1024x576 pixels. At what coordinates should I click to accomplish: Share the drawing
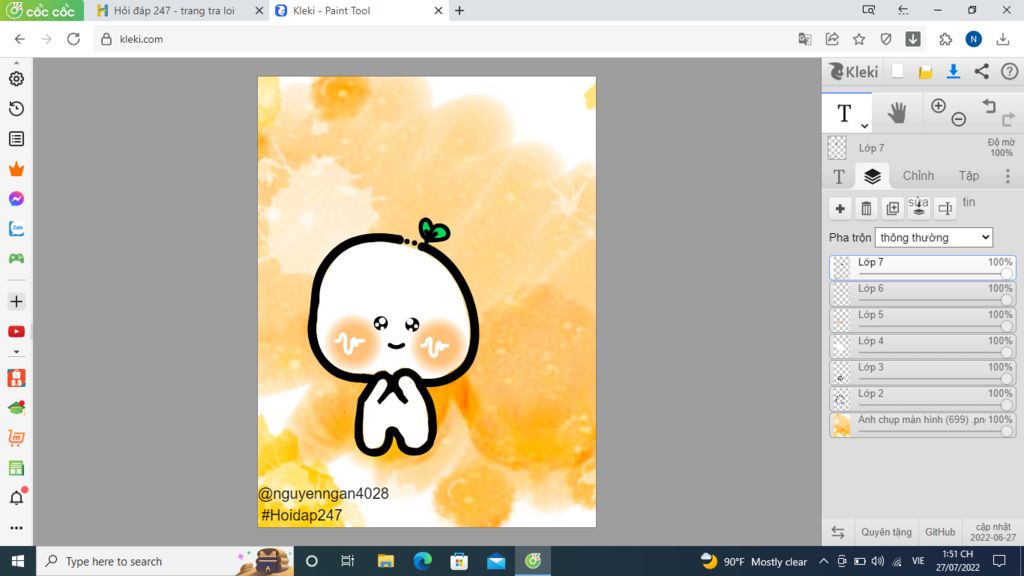pos(982,71)
